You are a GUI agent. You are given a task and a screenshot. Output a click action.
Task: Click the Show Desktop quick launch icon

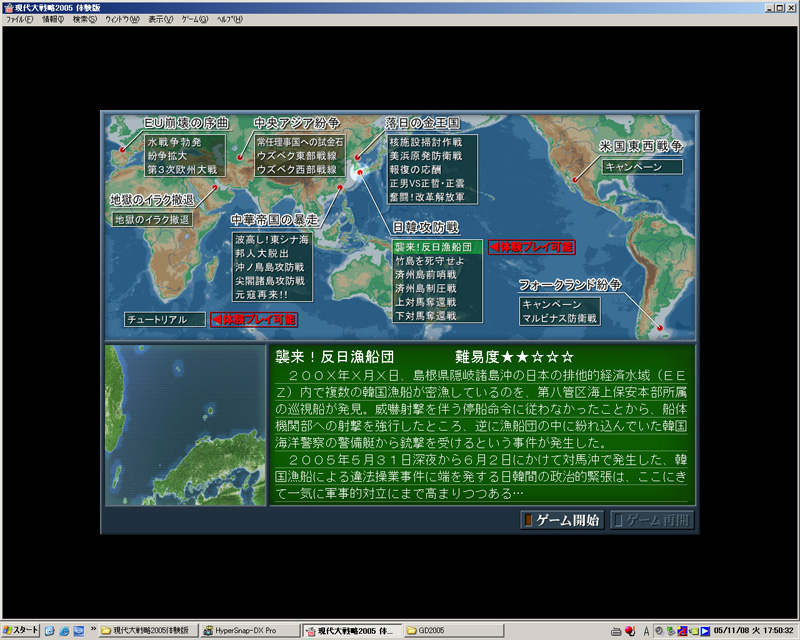(x=79, y=631)
